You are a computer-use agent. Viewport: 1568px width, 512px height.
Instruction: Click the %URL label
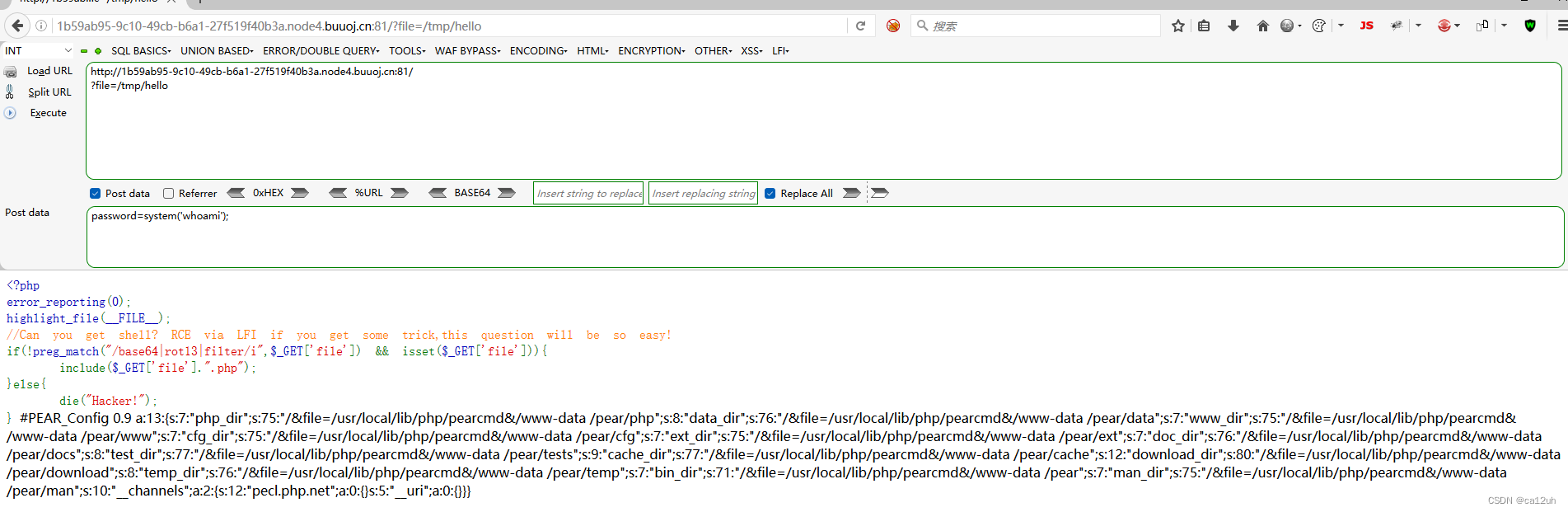point(369,193)
